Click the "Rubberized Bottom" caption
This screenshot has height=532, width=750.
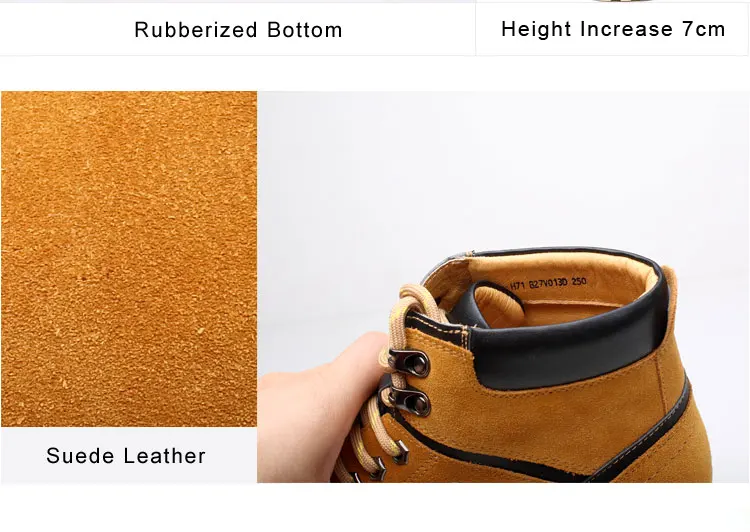point(238,30)
